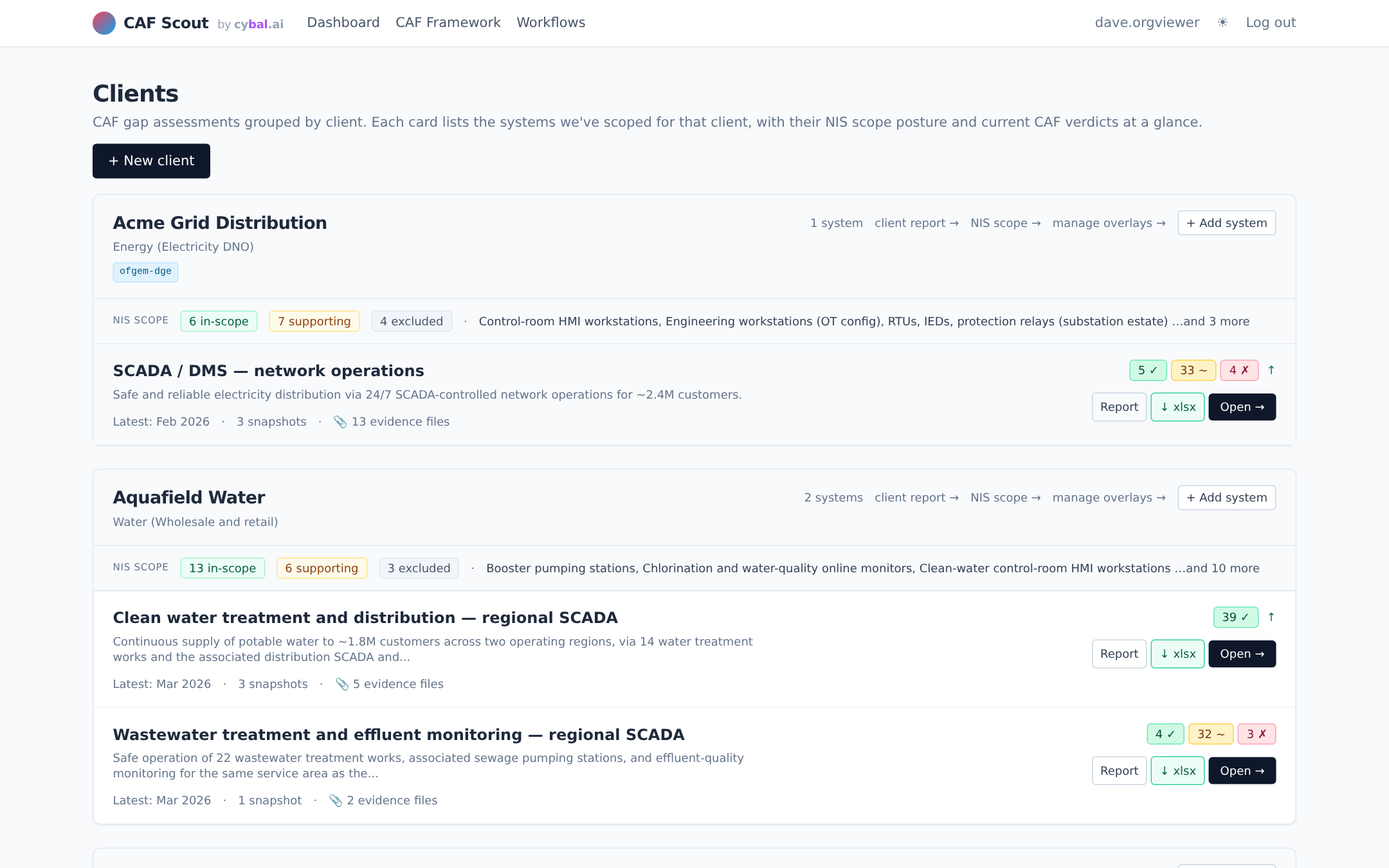The height and width of the screenshot is (868, 1389).
Task: Toggle the light/dark theme sun icon
Action: pos(1222,23)
